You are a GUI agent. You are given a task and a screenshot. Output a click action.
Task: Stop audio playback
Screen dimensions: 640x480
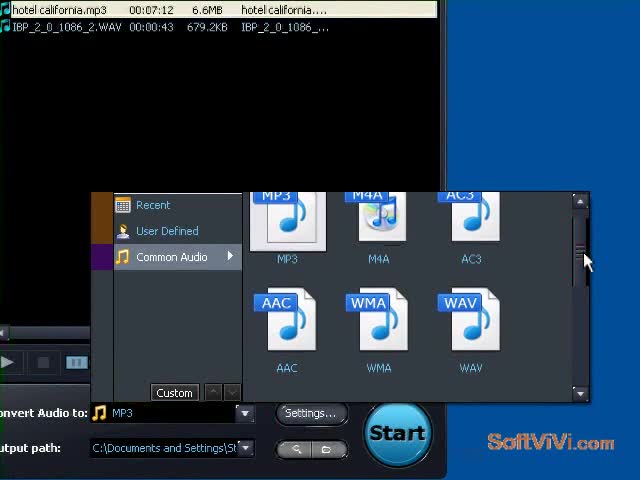click(43, 362)
